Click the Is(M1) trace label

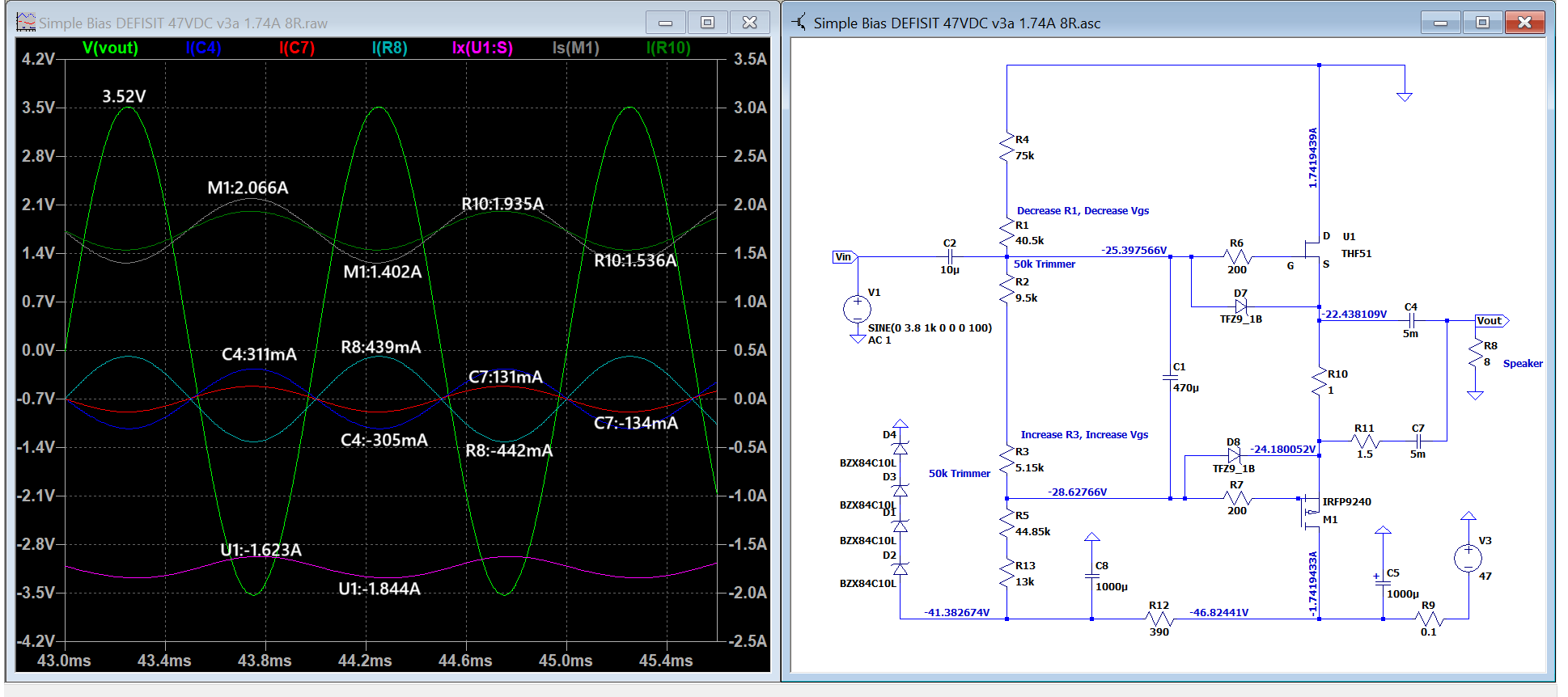pos(575,48)
